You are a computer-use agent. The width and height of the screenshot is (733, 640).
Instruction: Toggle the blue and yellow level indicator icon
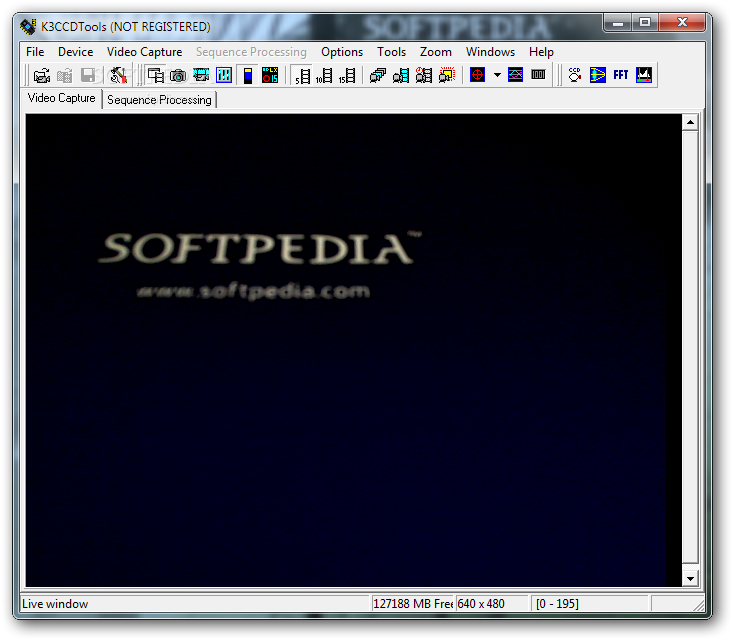pyautogui.click(x=248, y=75)
